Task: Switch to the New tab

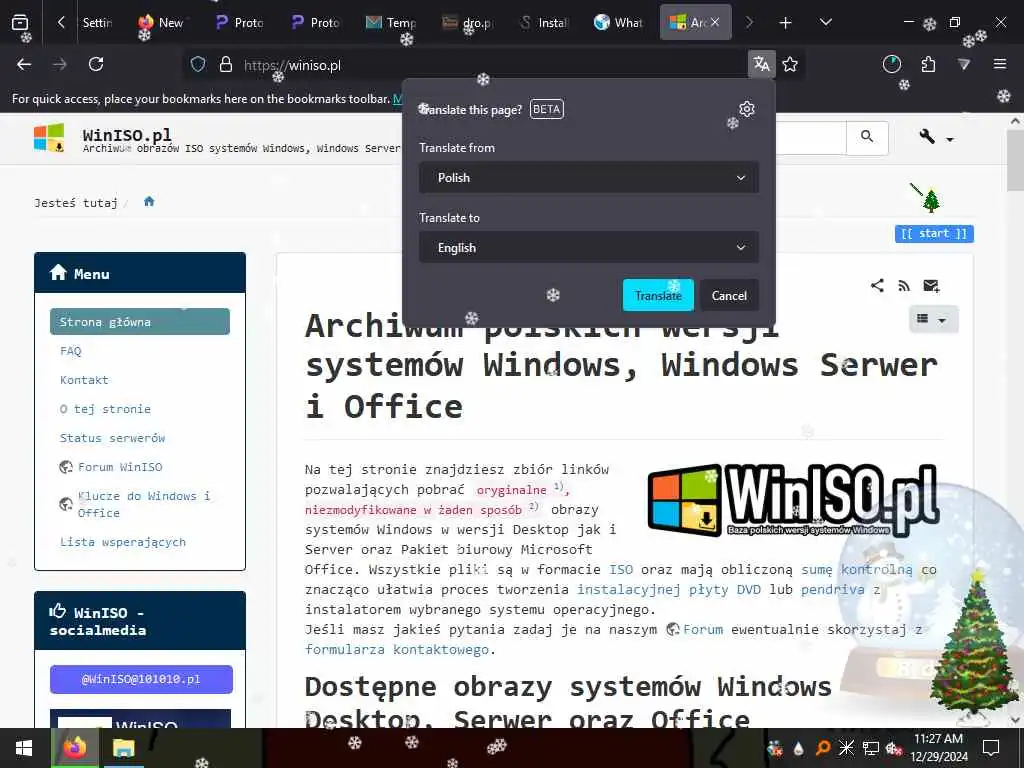Action: tap(161, 22)
